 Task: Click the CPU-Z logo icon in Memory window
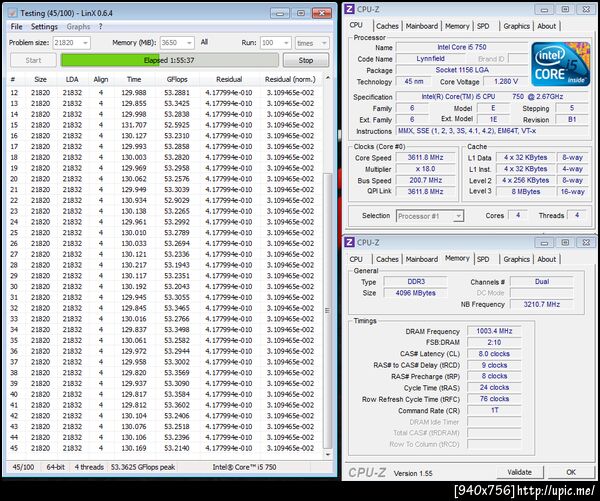349,242
